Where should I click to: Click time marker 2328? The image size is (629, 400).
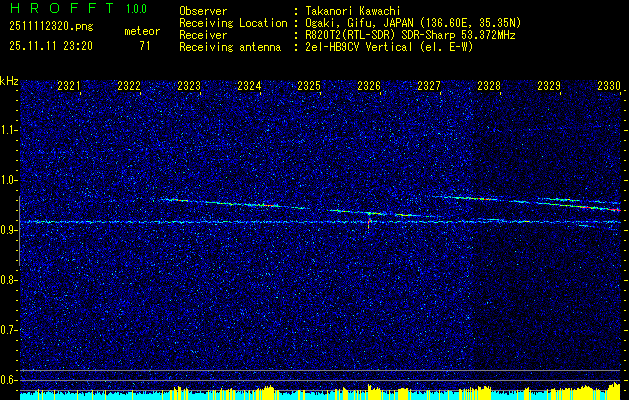click(x=489, y=85)
